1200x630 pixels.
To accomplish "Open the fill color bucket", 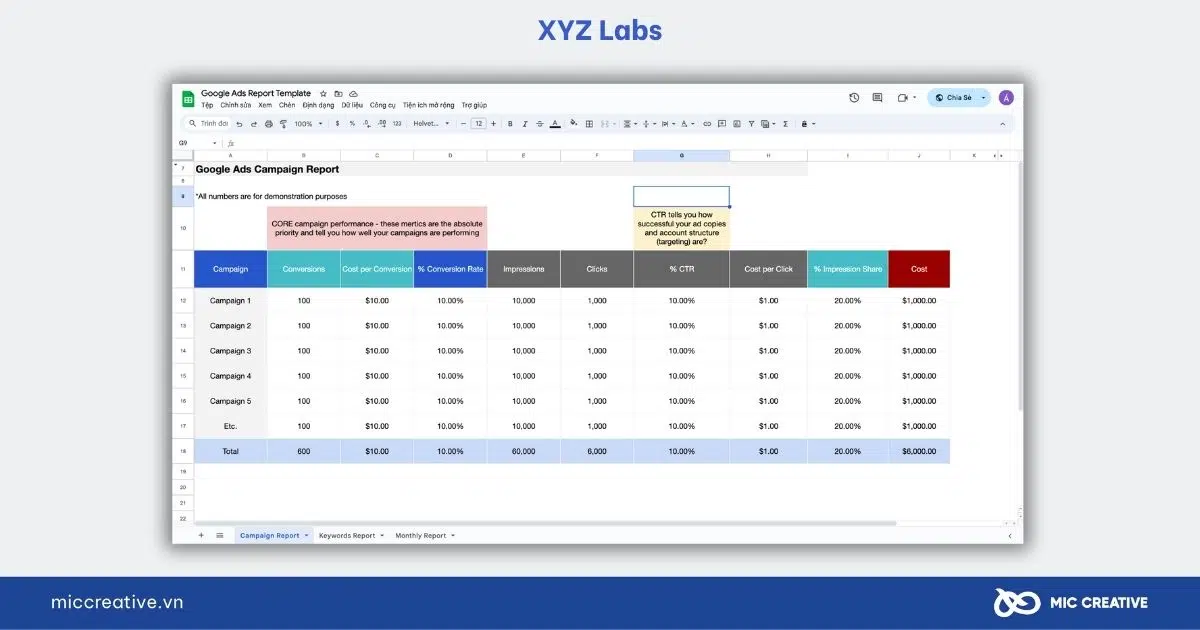I will point(574,123).
